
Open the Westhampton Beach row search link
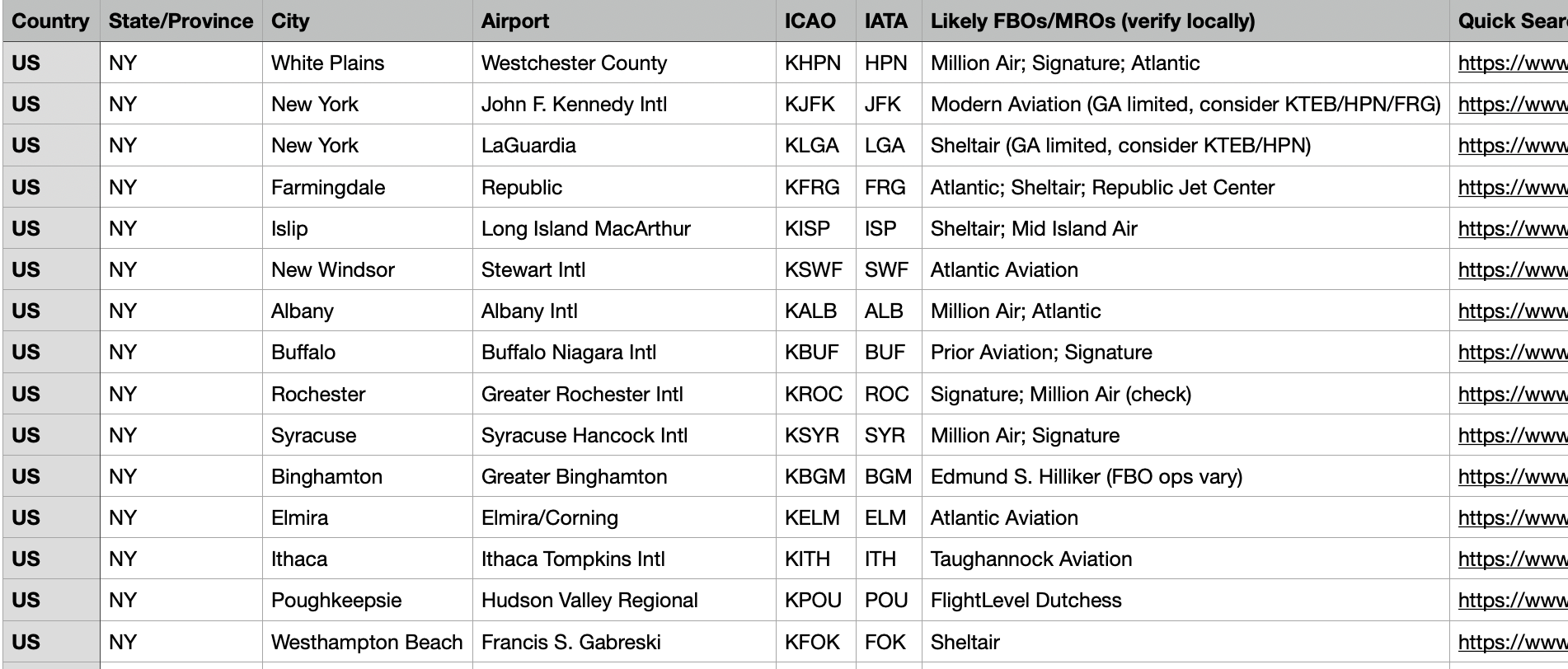[x=1512, y=643]
